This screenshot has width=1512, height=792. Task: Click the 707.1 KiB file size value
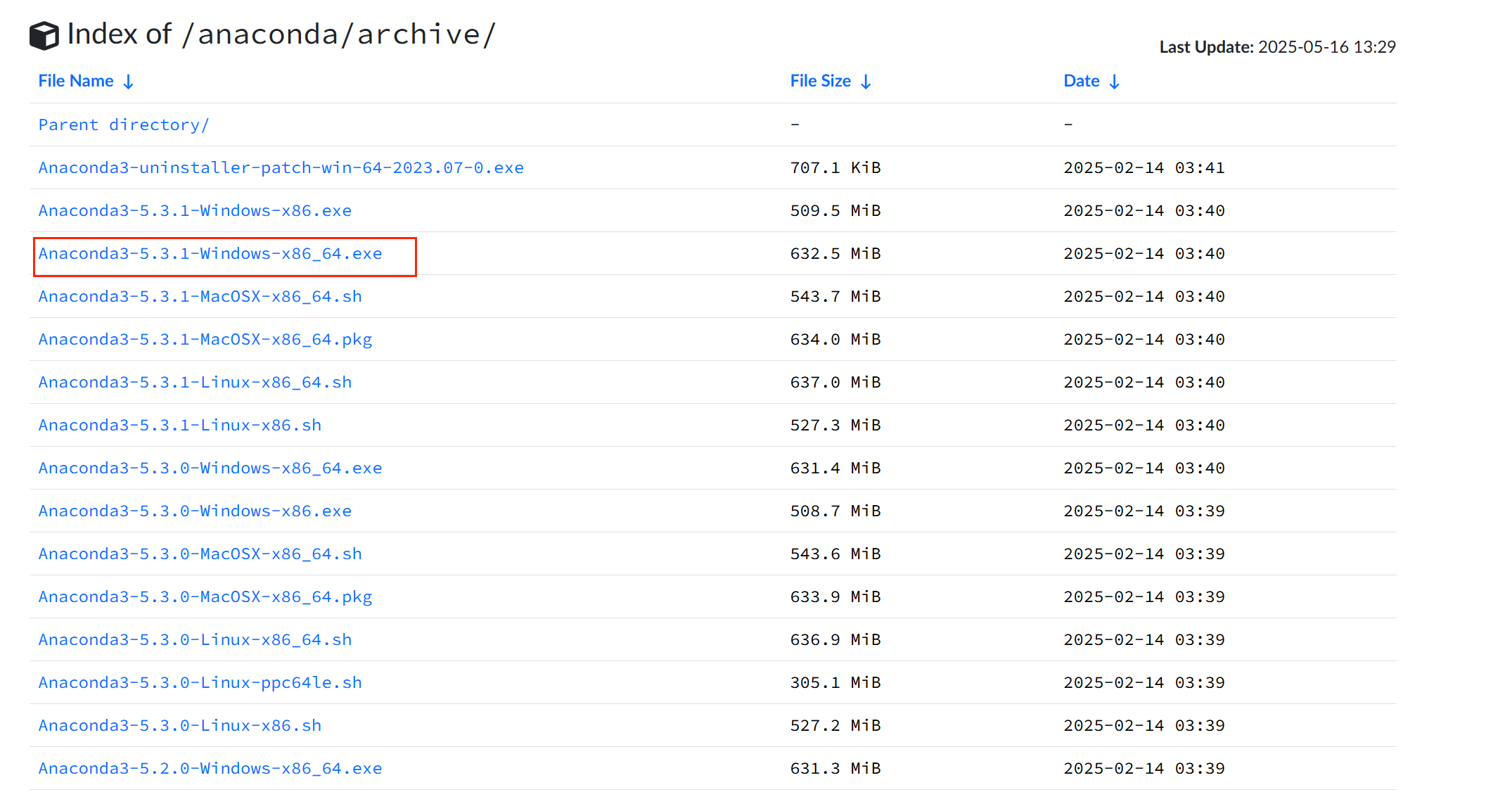click(x=835, y=167)
